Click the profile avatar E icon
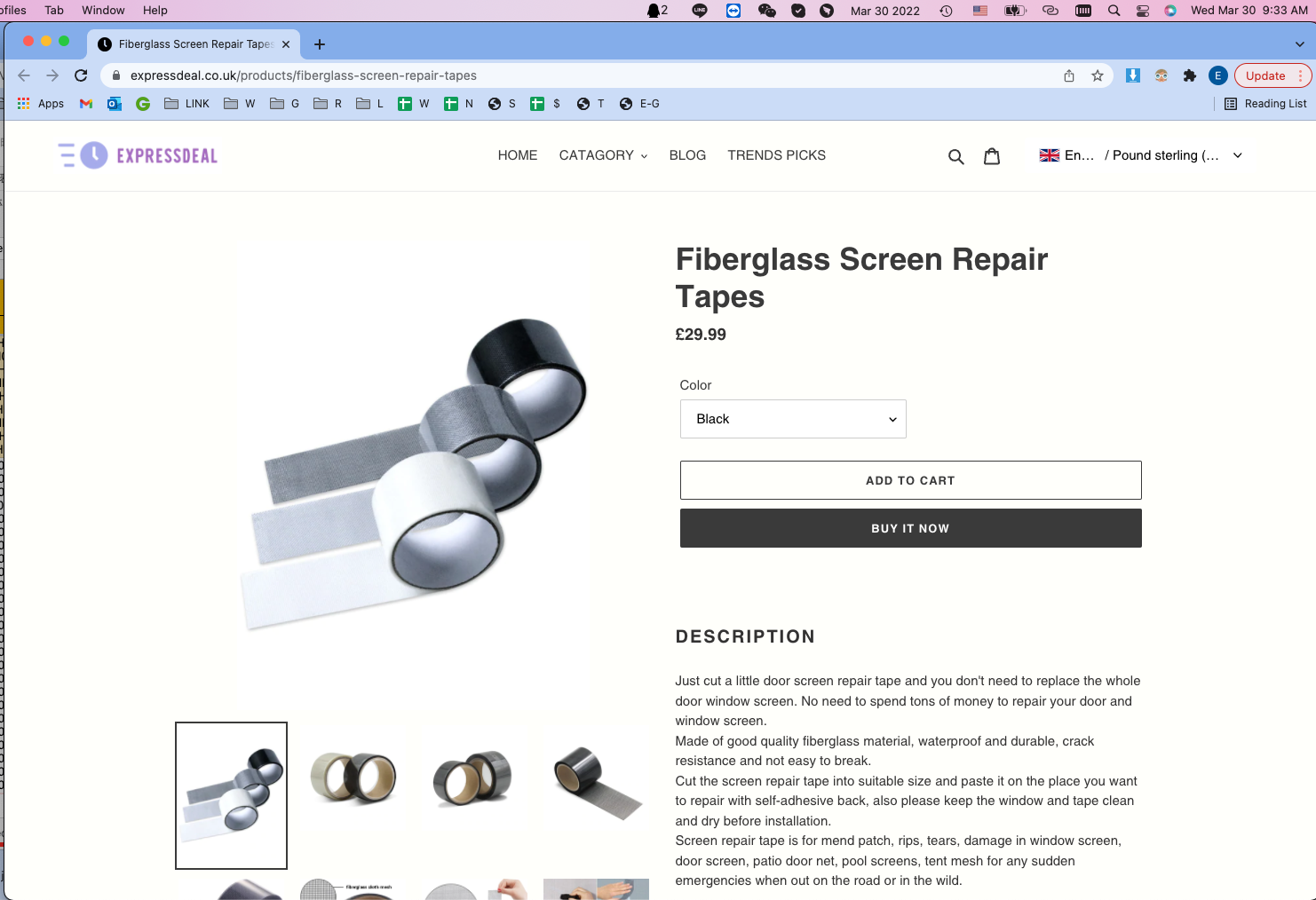1316x900 pixels. [x=1218, y=75]
